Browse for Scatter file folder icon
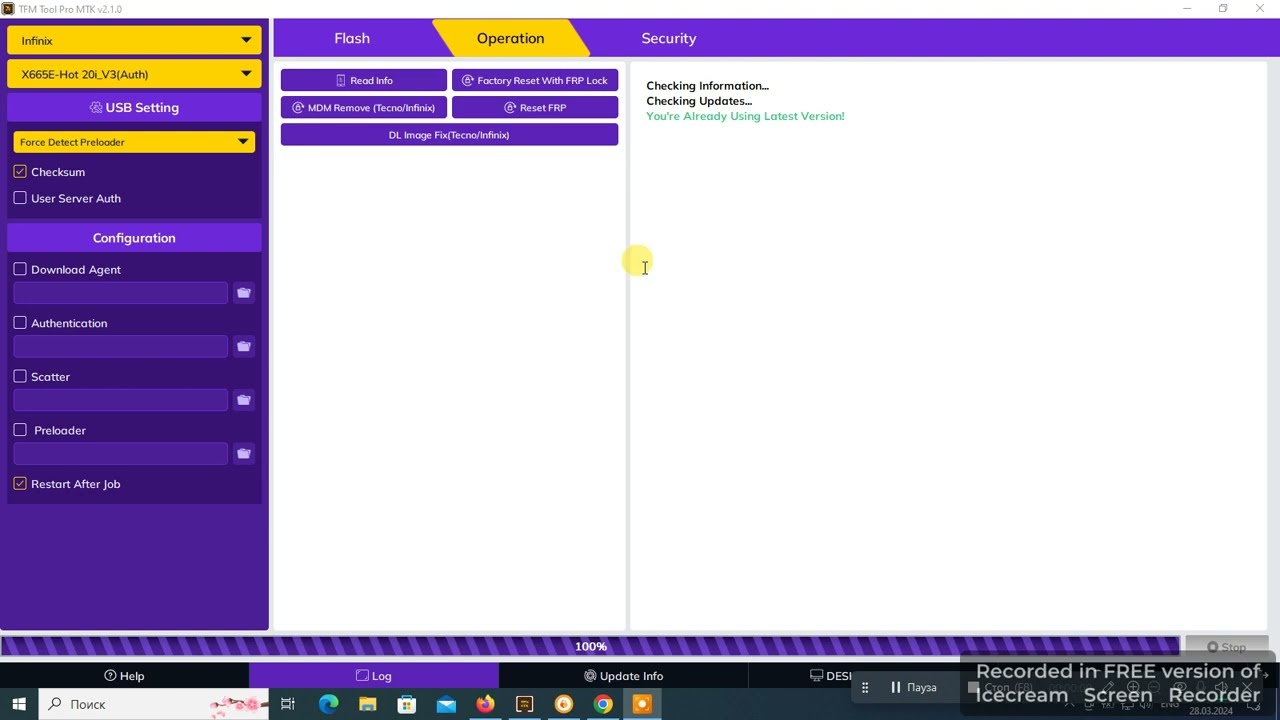Image resolution: width=1280 pixels, height=720 pixels. pos(243,400)
